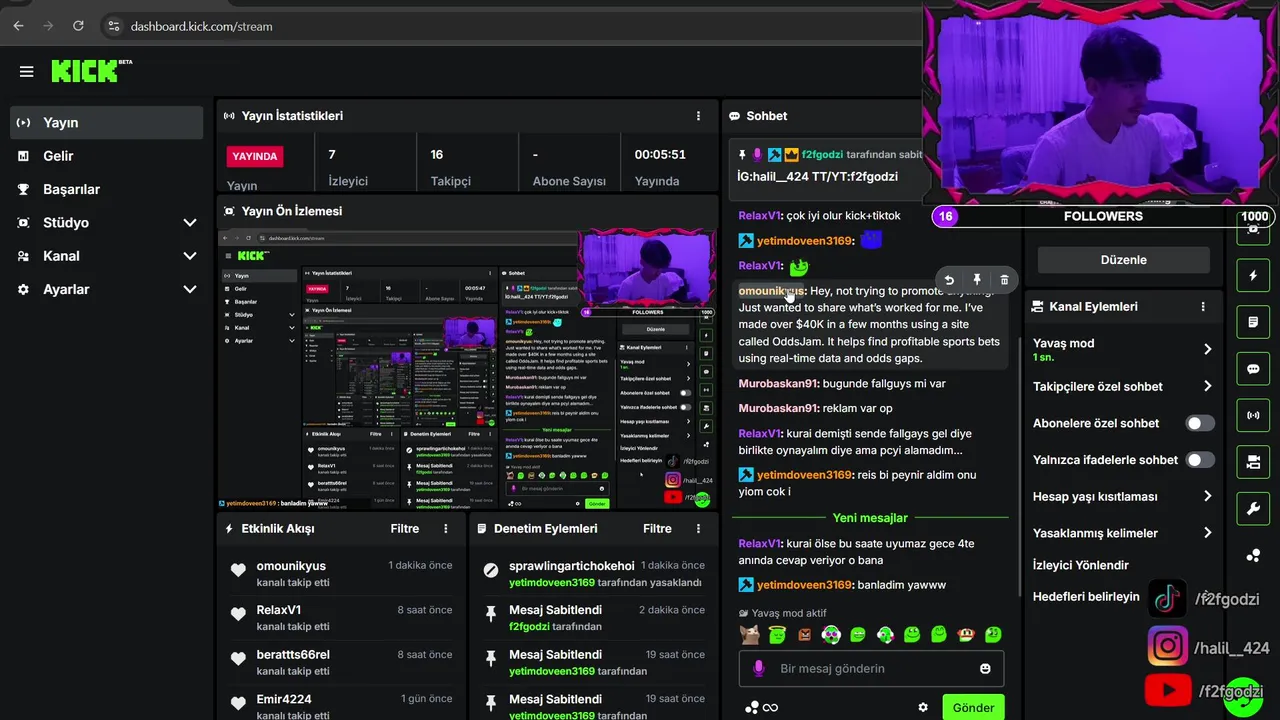1280x720 pixels.
Task: Click omounikyus row in Etkinlik Akışı
Action: click(x=340, y=573)
